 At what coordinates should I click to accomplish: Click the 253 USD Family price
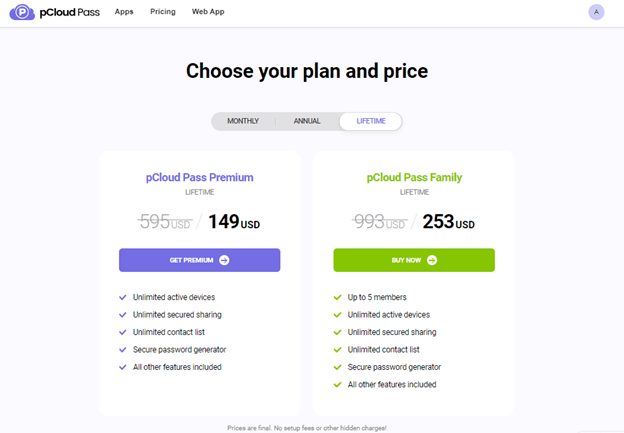(x=448, y=222)
